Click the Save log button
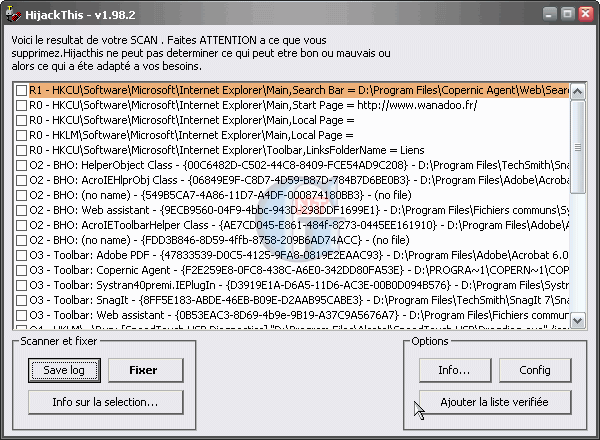The image size is (600, 440). [x=64, y=370]
